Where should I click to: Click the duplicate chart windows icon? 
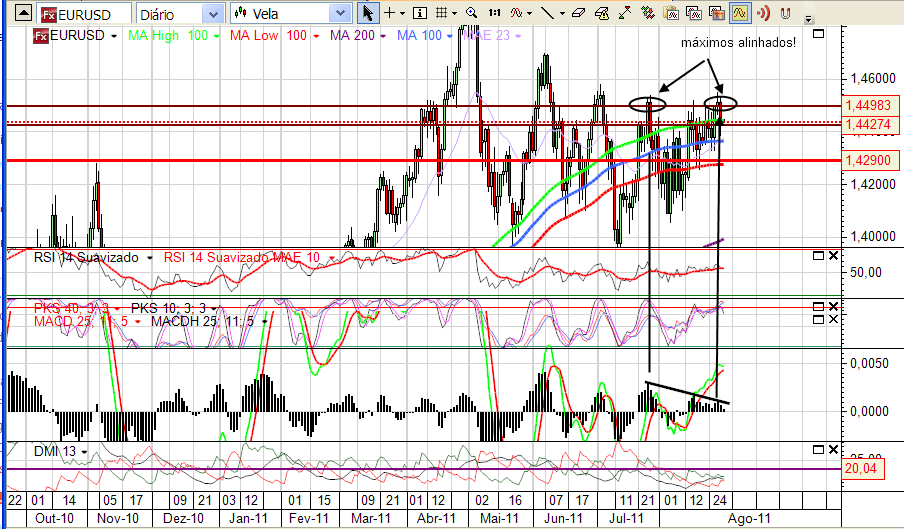tap(694, 13)
